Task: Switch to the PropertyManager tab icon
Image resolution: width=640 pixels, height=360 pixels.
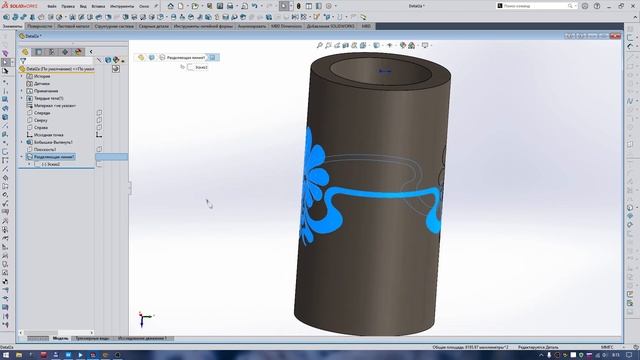Action: [x=38, y=52]
